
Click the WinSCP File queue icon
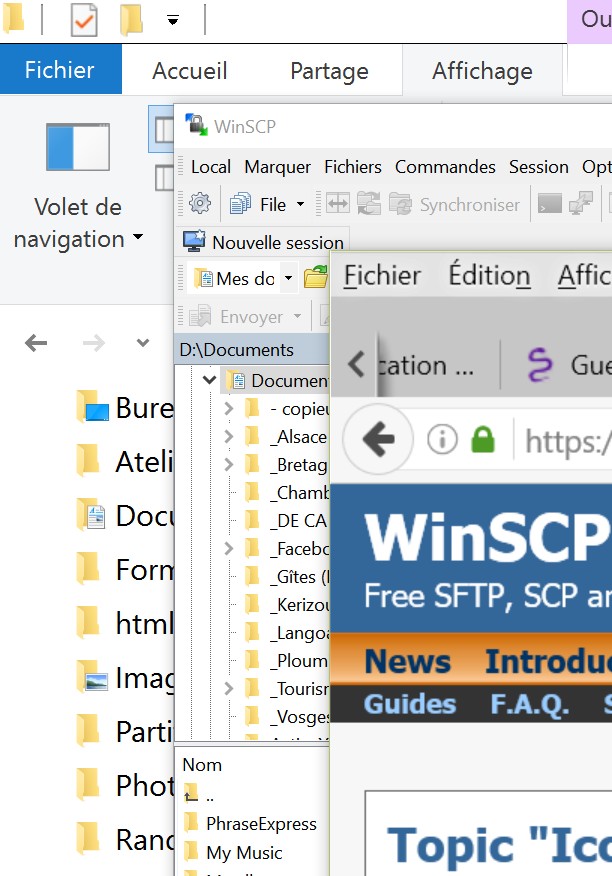pyautogui.click(x=241, y=204)
